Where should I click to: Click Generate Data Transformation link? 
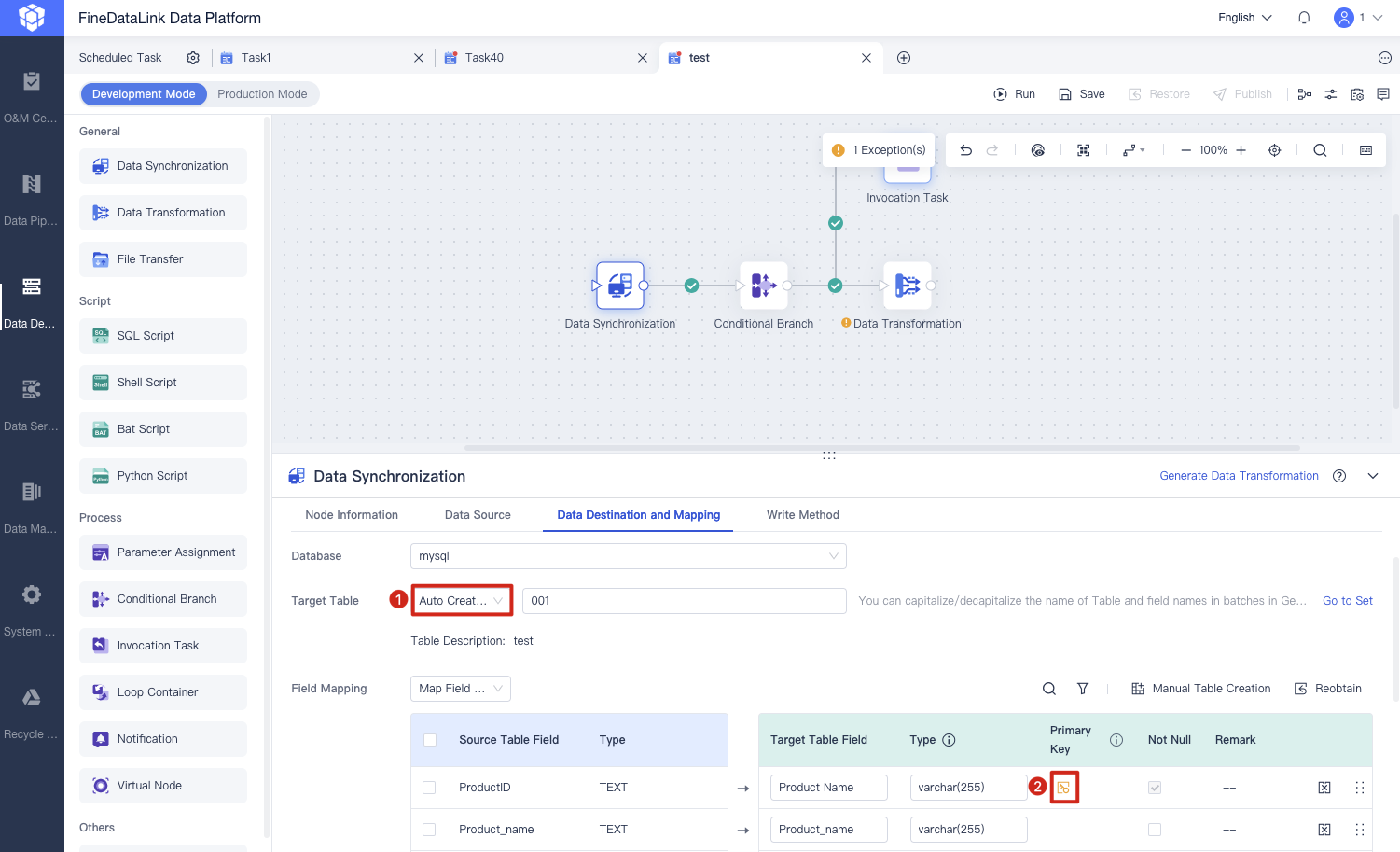[1240, 476]
